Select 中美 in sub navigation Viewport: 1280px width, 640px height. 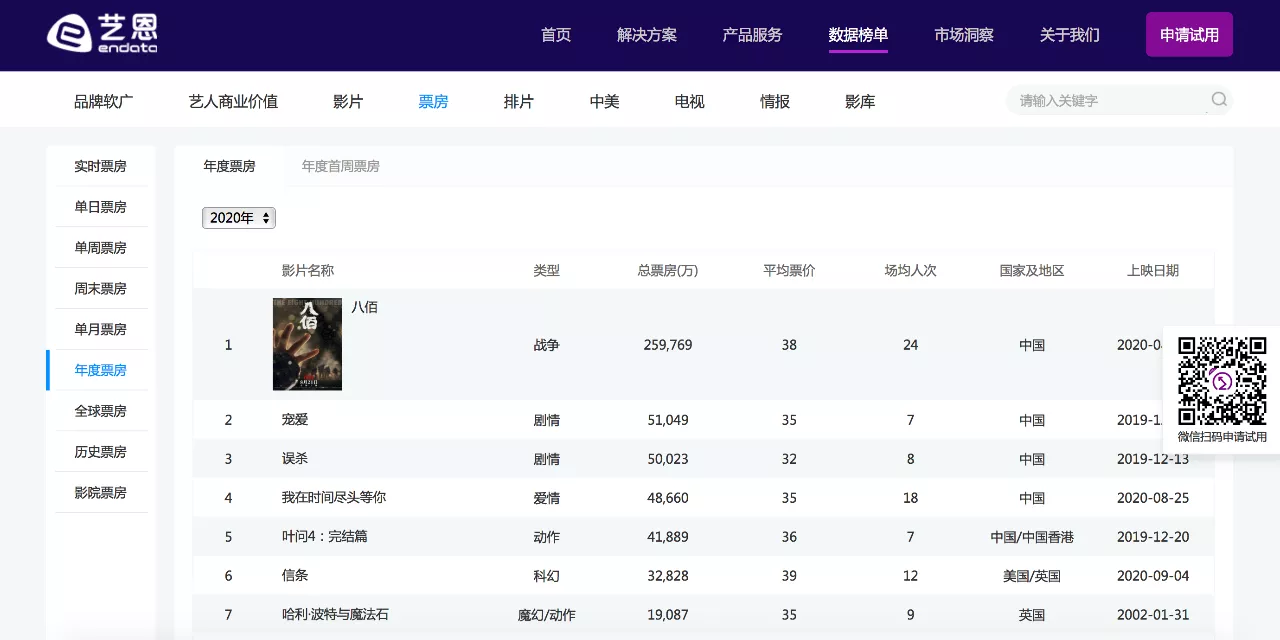[x=604, y=101]
